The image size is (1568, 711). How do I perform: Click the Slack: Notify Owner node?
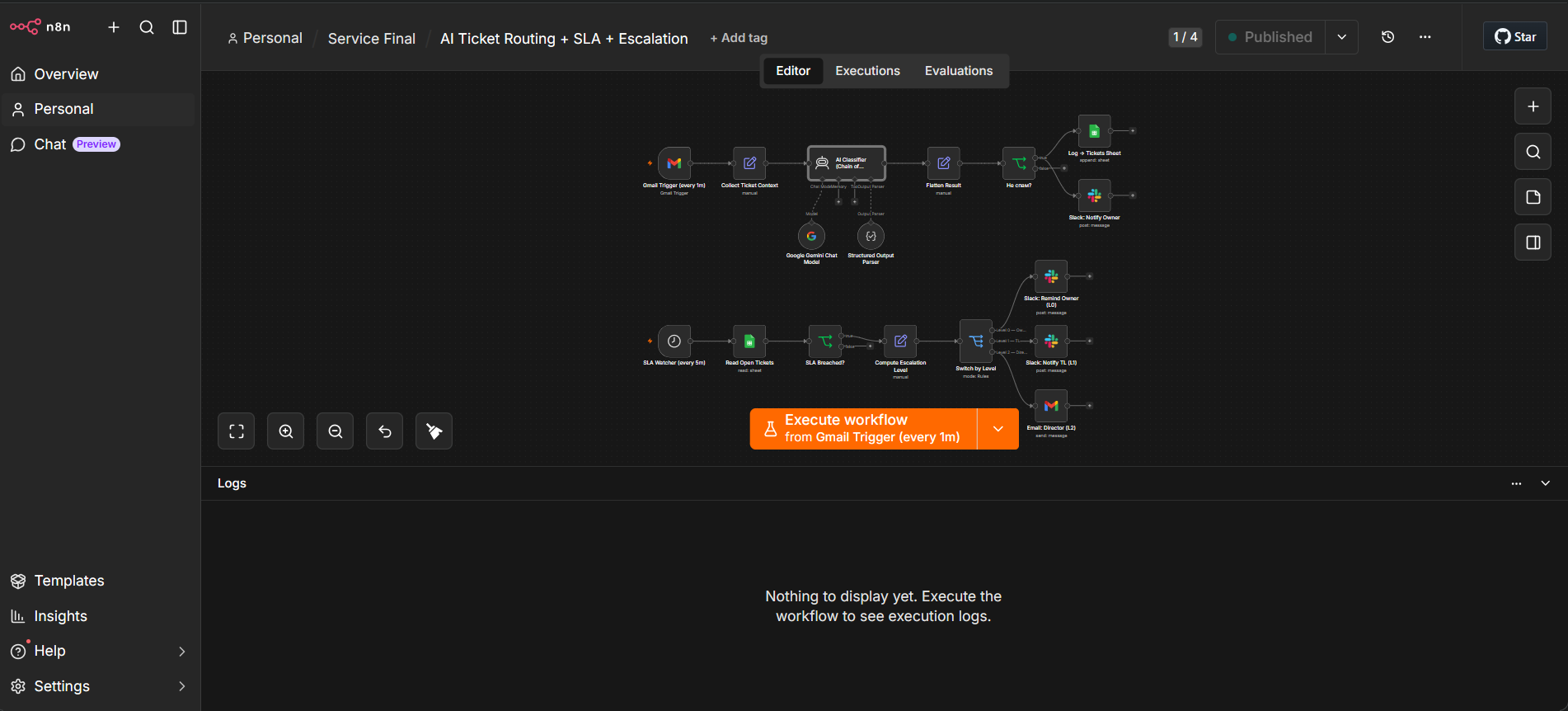click(x=1094, y=195)
